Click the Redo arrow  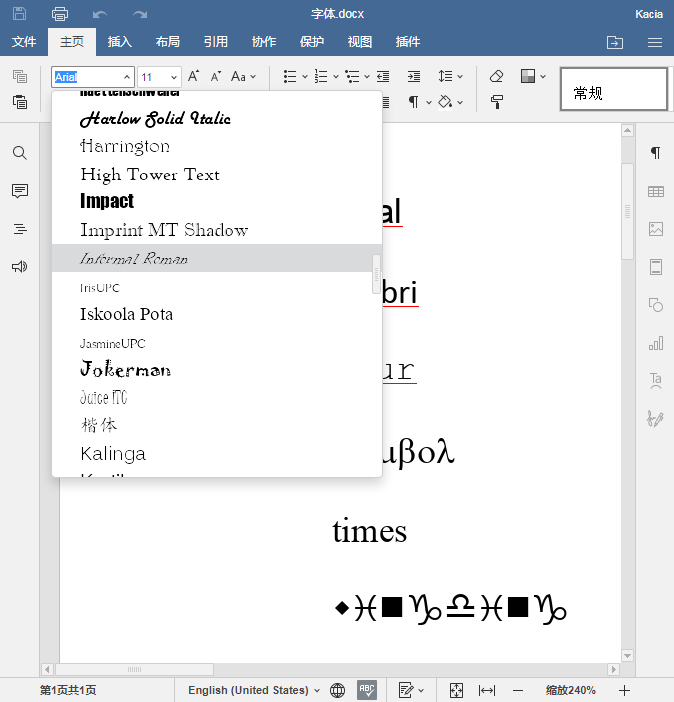(140, 14)
